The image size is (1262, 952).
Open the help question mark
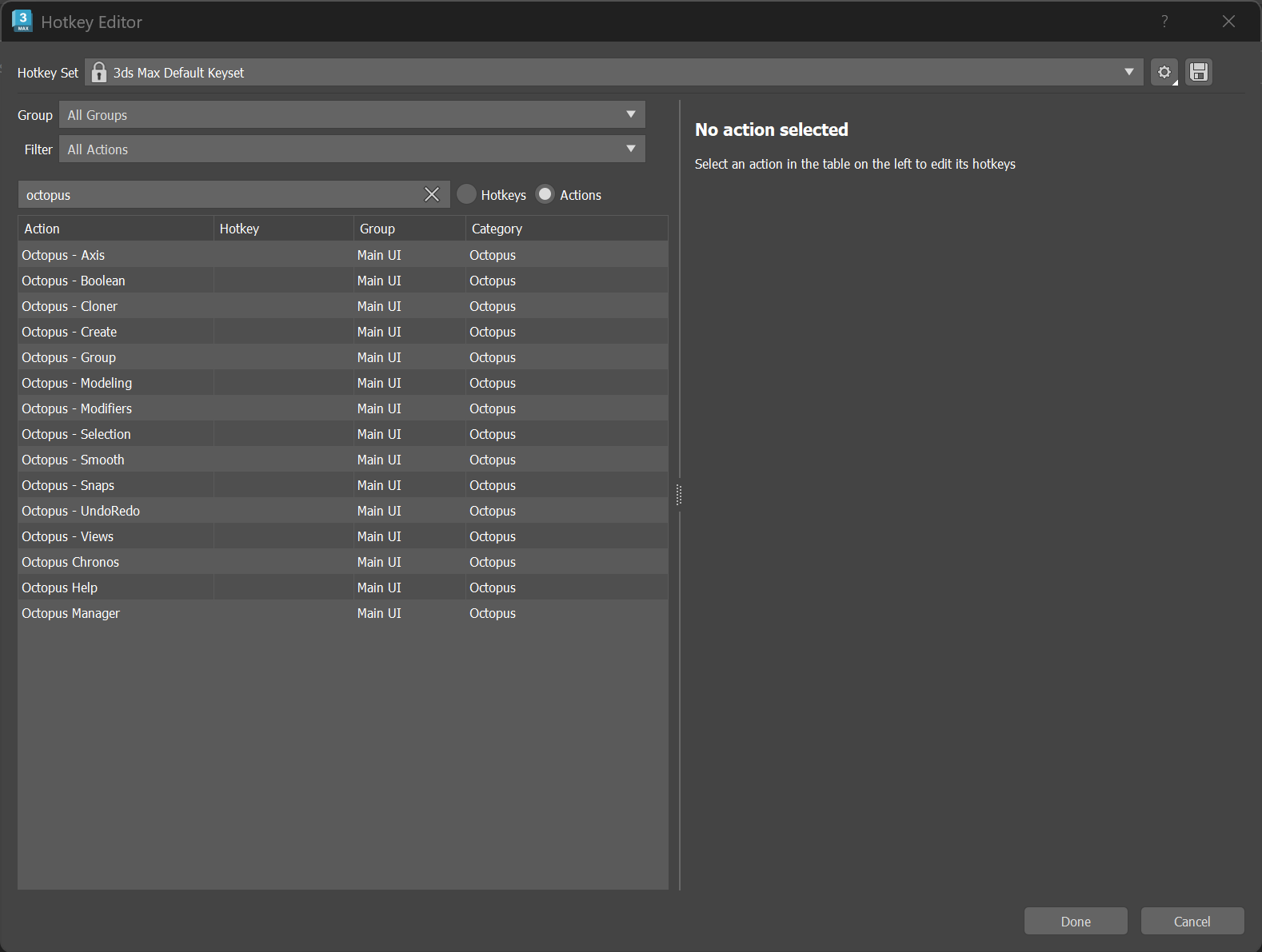pyautogui.click(x=1164, y=22)
